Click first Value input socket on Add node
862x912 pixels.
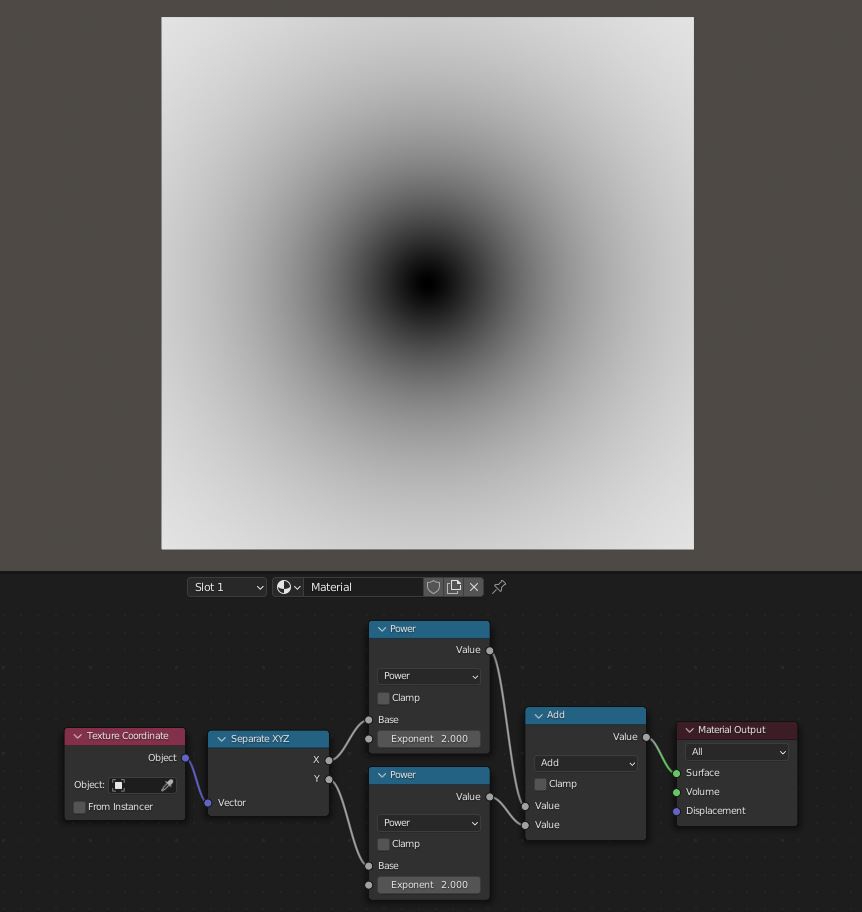tap(525, 806)
